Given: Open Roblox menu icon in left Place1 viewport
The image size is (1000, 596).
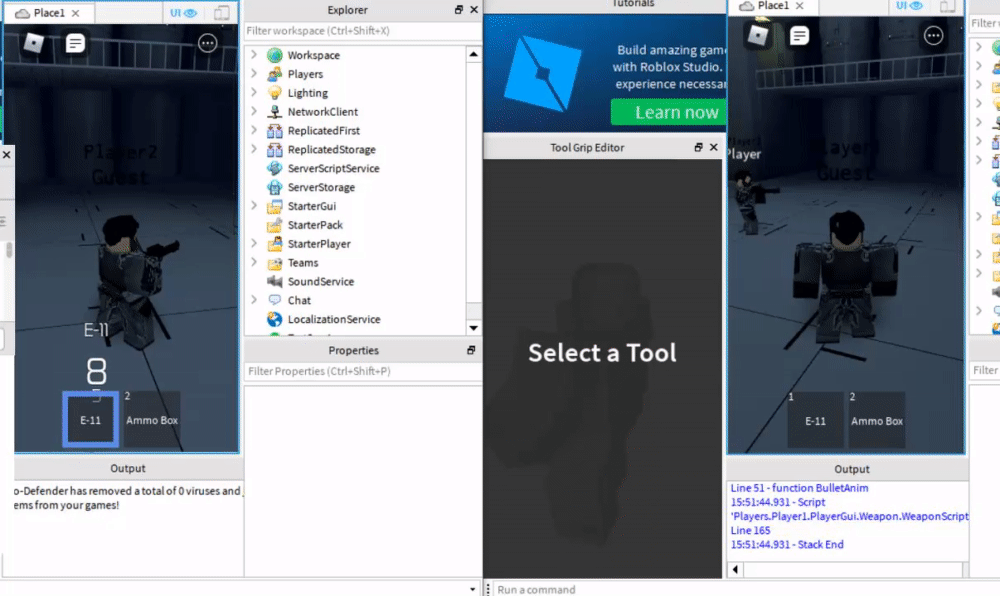Looking at the screenshot, I should (x=34, y=43).
